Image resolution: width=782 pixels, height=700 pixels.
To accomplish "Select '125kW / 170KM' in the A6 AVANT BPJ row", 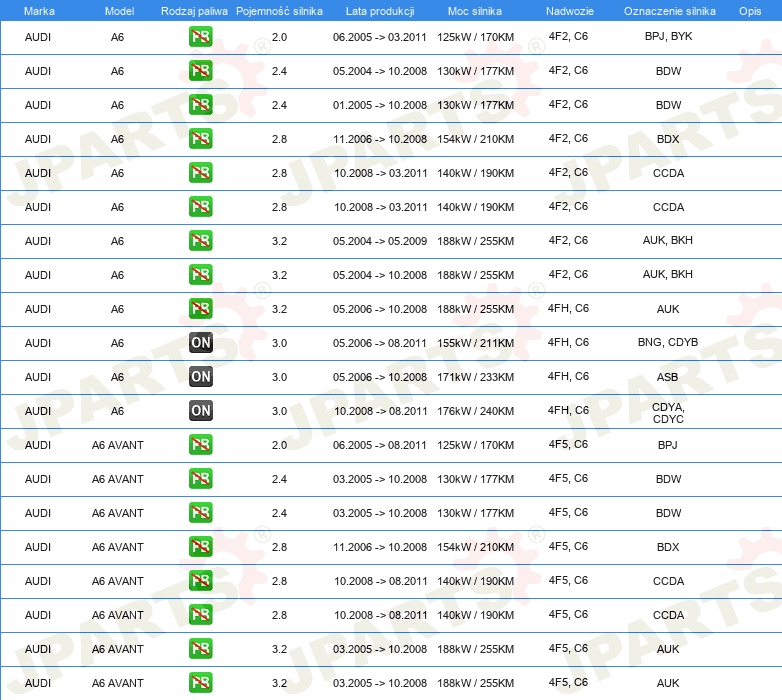I will point(475,445).
